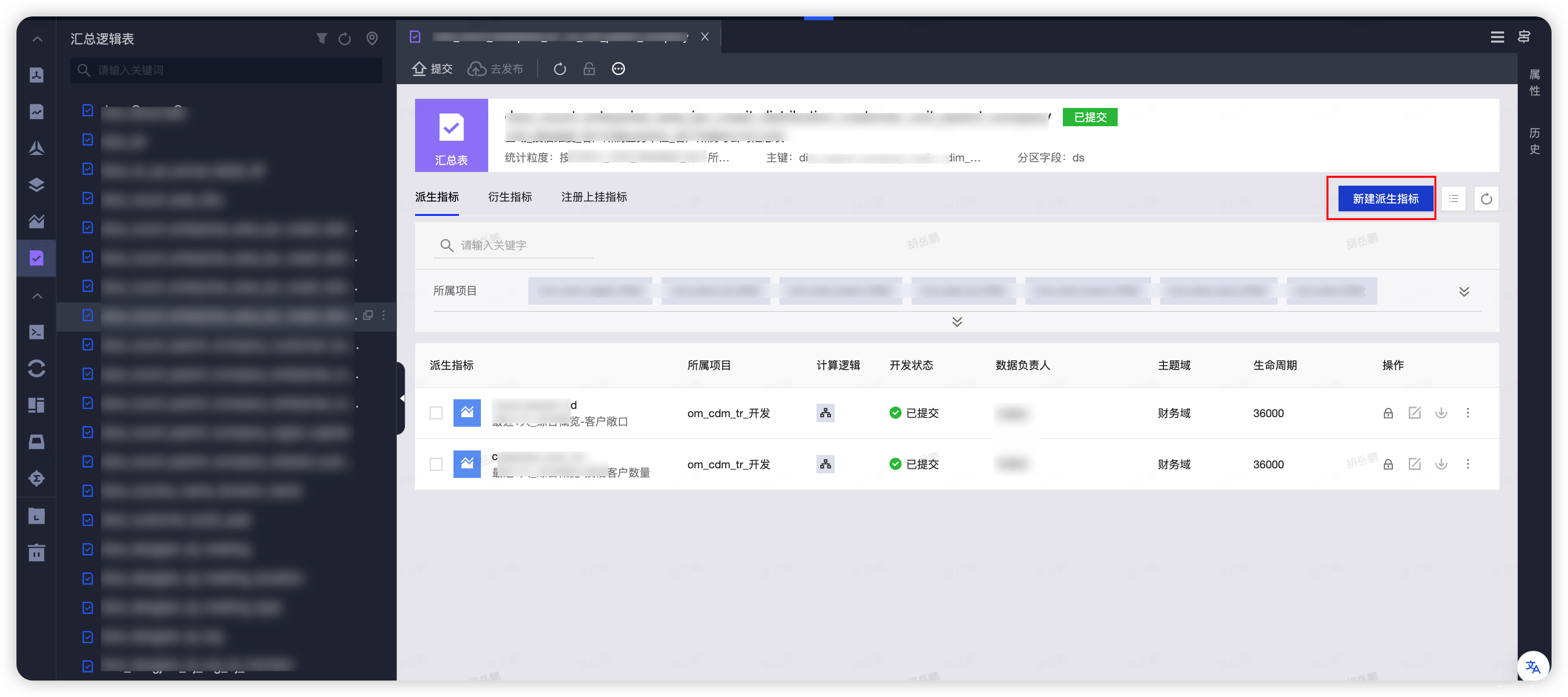Screen dimensions: 1568x697
Task: Click the locate pin icon in the left panel
Action: coord(372,38)
